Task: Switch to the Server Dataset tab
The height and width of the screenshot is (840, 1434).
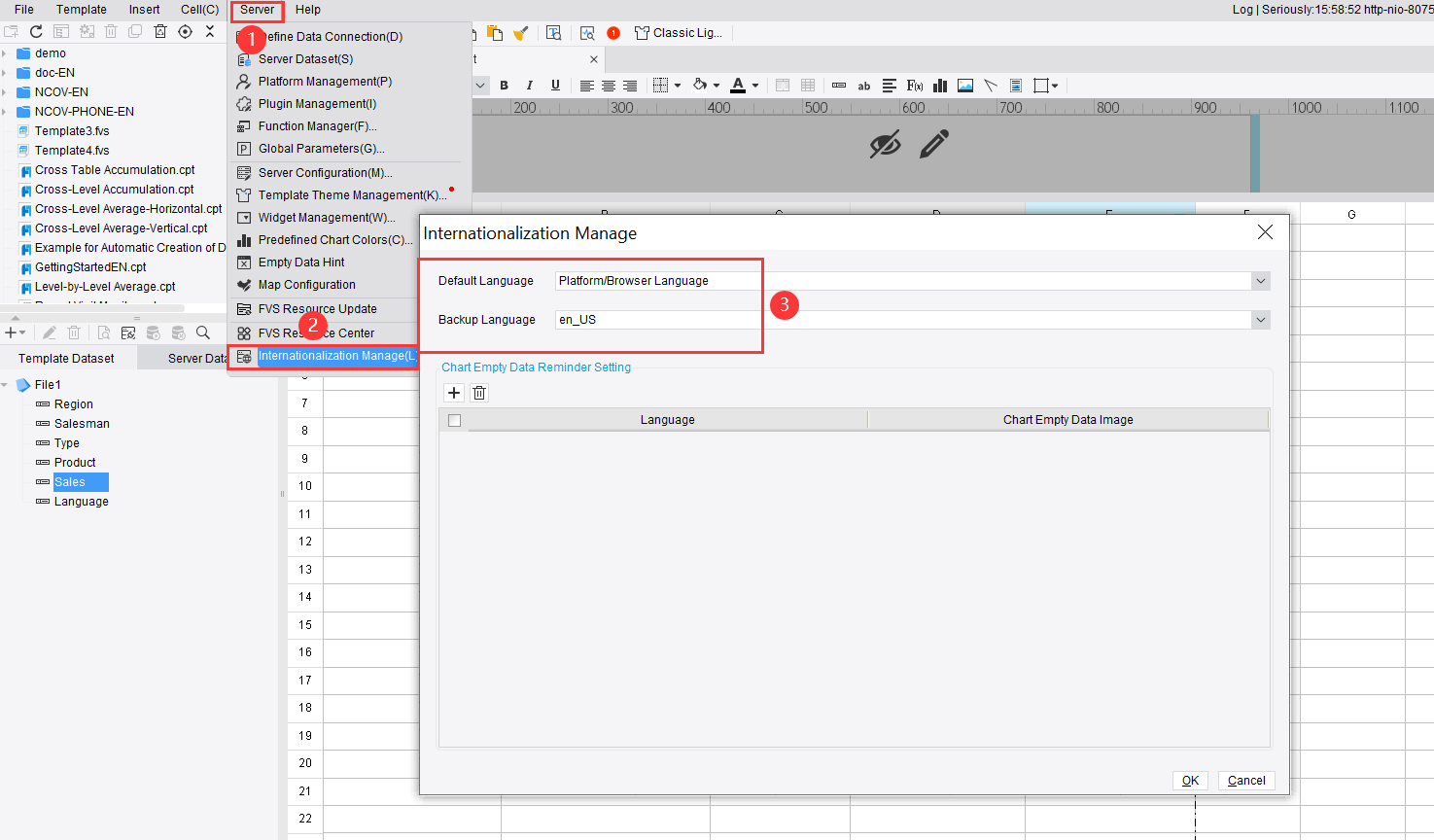Action: (x=194, y=358)
